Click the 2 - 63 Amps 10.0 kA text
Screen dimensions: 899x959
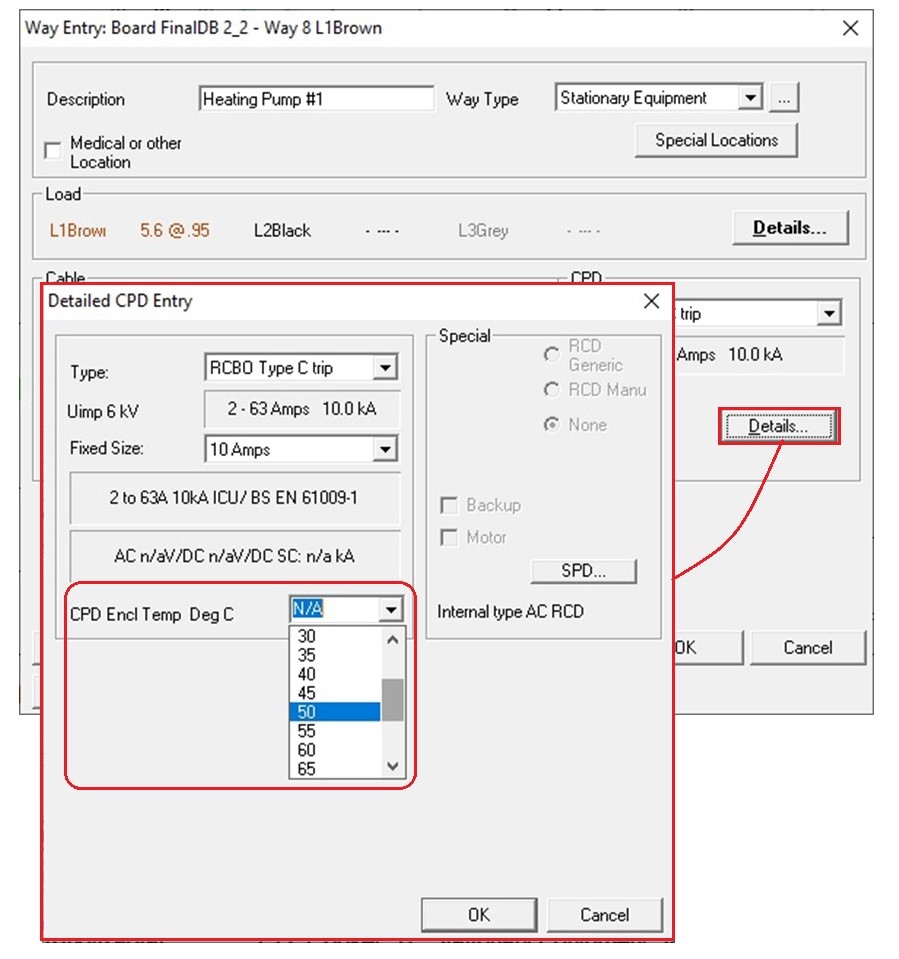pos(302,409)
